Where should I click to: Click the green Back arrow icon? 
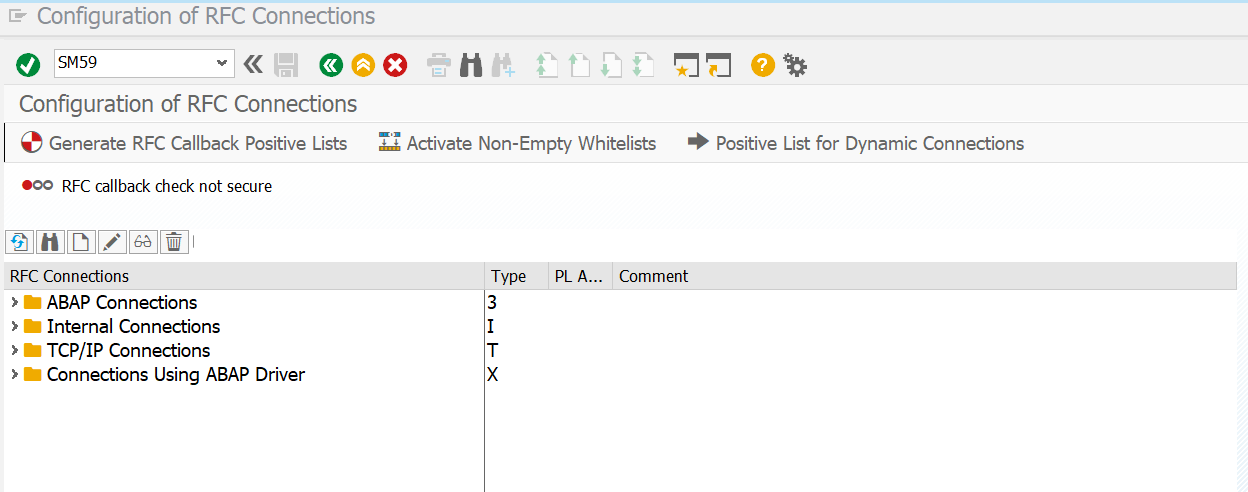[331, 65]
